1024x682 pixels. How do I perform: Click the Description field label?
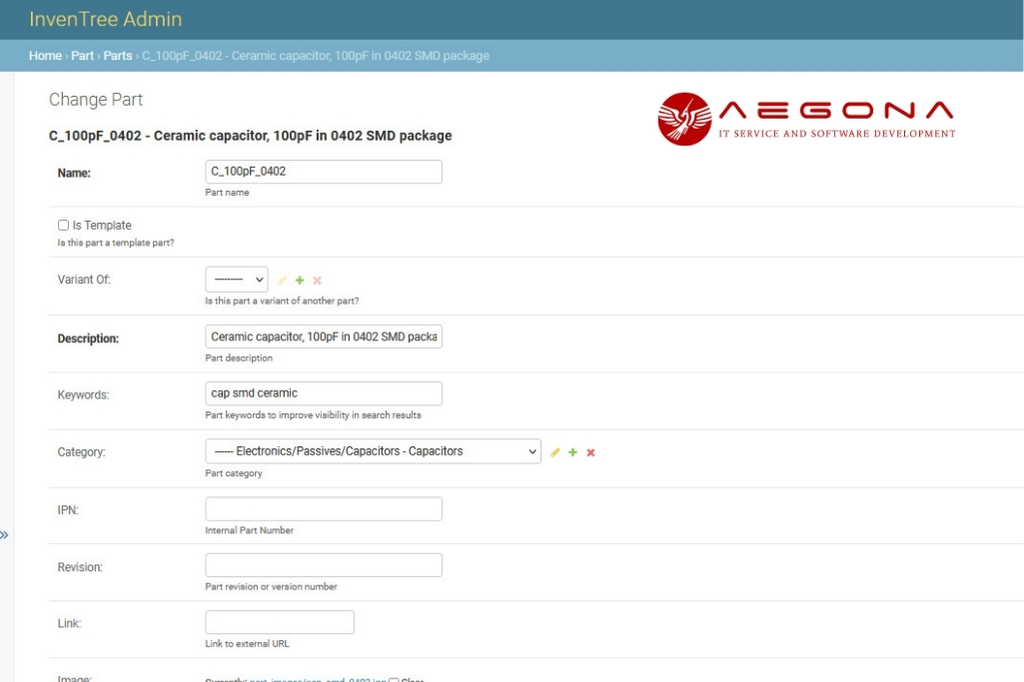(x=88, y=338)
